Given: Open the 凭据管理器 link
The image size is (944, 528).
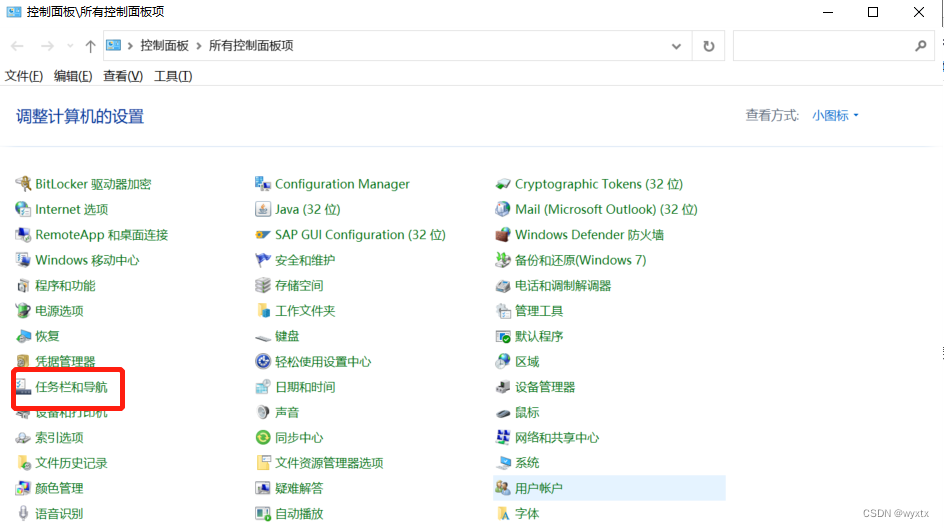Looking at the screenshot, I should [65, 361].
